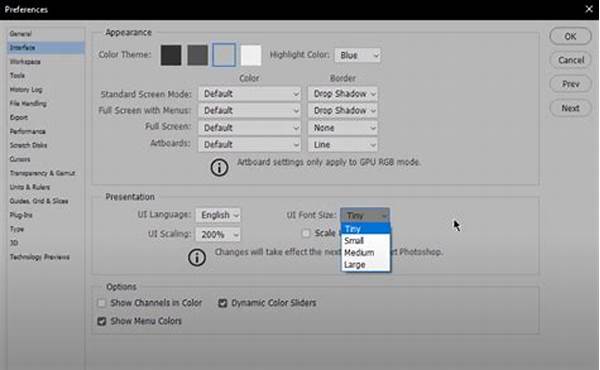Viewport: 600px width, 370px height.
Task: Open Artboards color dropdown
Action: (x=249, y=145)
